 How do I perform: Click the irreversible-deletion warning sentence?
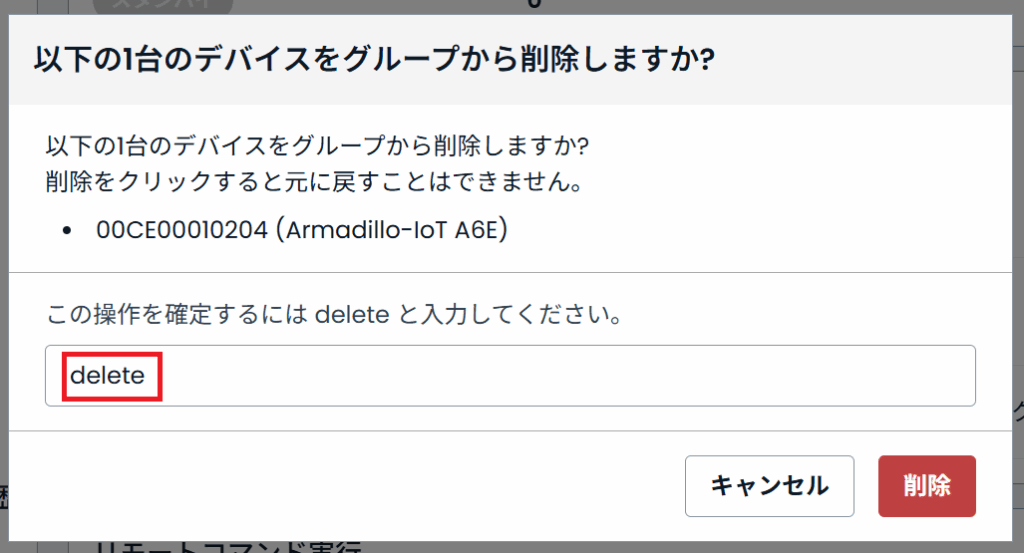(x=314, y=183)
